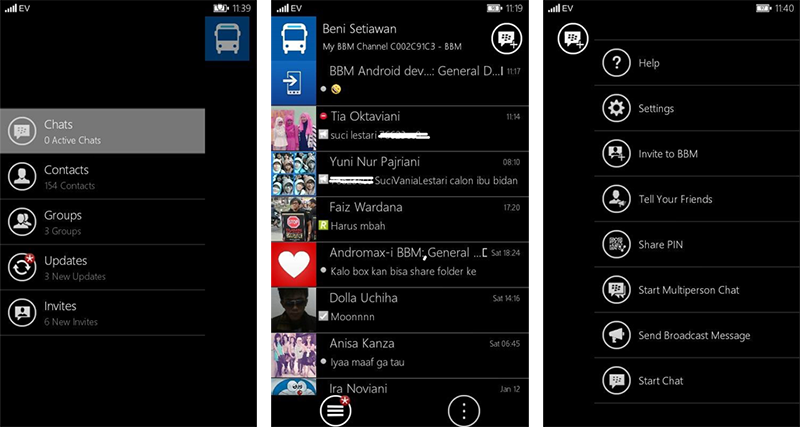800x427 pixels.
Task: Tap battery icon next to 11:19
Action: (494, 8)
